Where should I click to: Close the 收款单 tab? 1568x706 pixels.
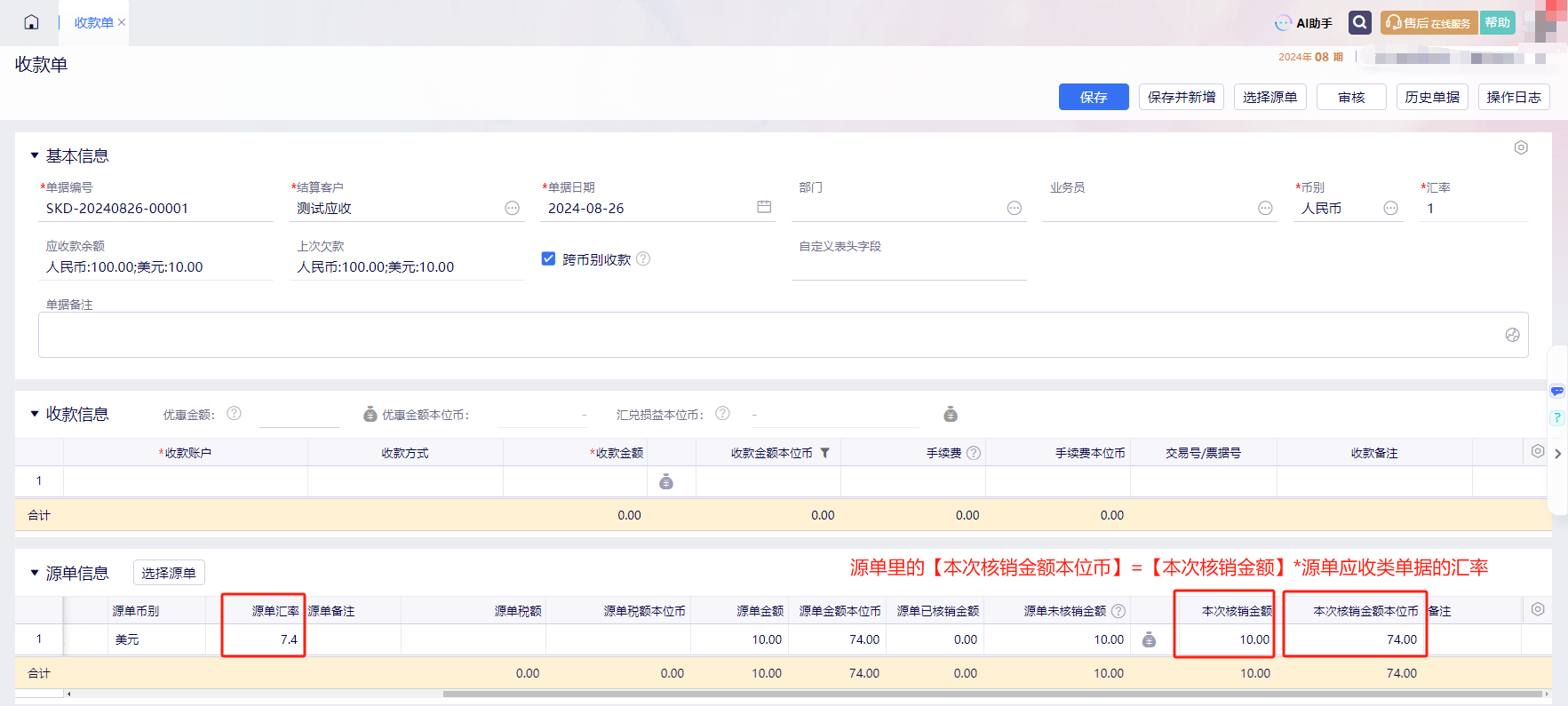pos(122,22)
